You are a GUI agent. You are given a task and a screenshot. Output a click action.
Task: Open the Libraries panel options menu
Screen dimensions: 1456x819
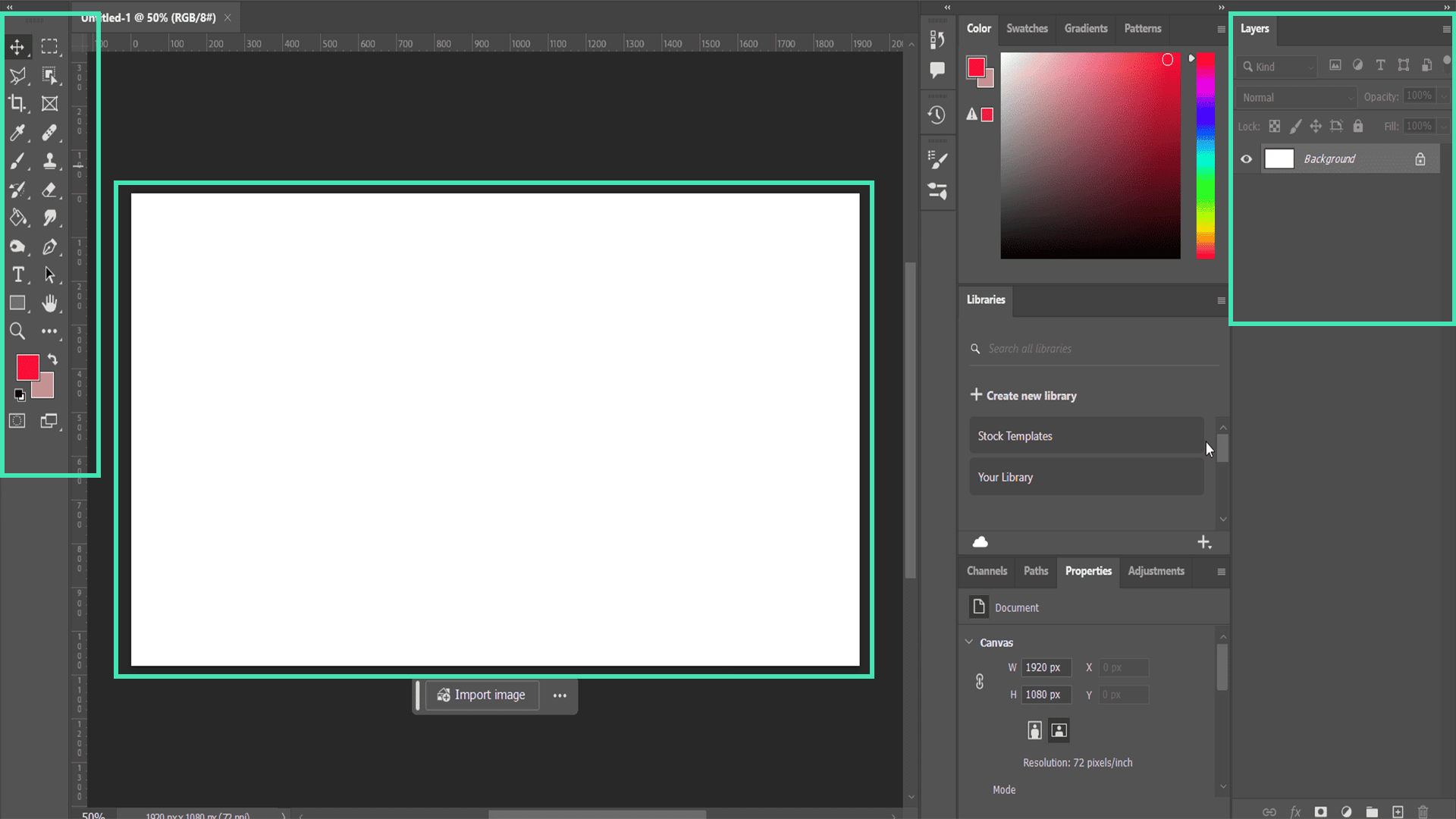pos(1221,300)
